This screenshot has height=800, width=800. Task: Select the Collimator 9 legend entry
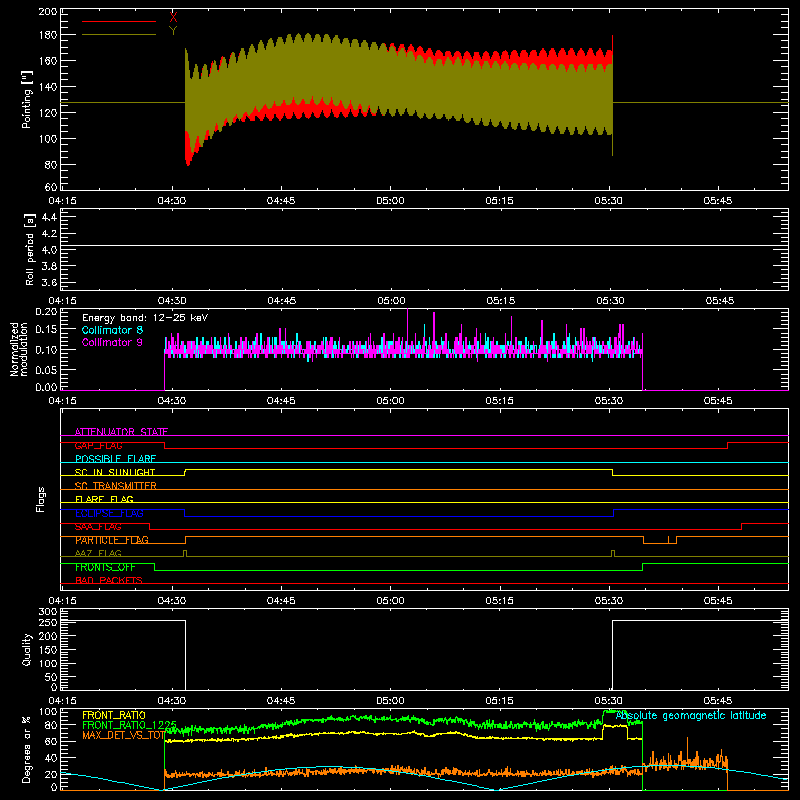click(112, 342)
